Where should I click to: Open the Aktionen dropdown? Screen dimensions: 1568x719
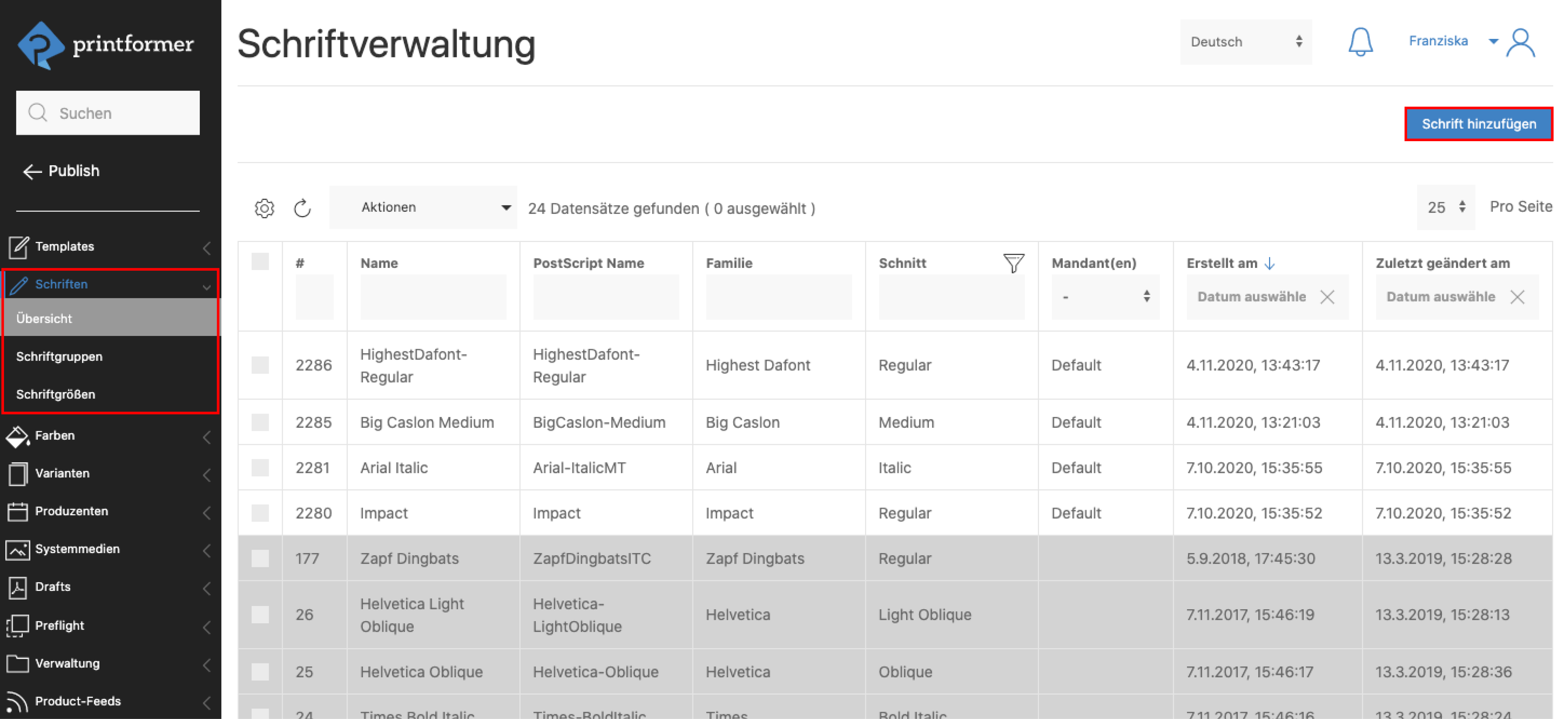tap(423, 208)
